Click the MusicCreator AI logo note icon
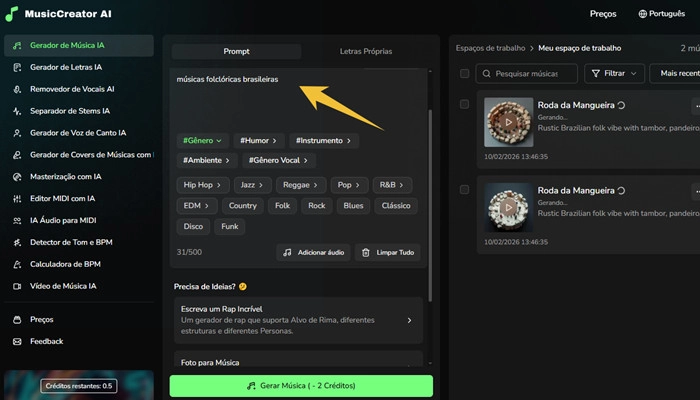Screen dimensions: 700x400 coord(12,14)
